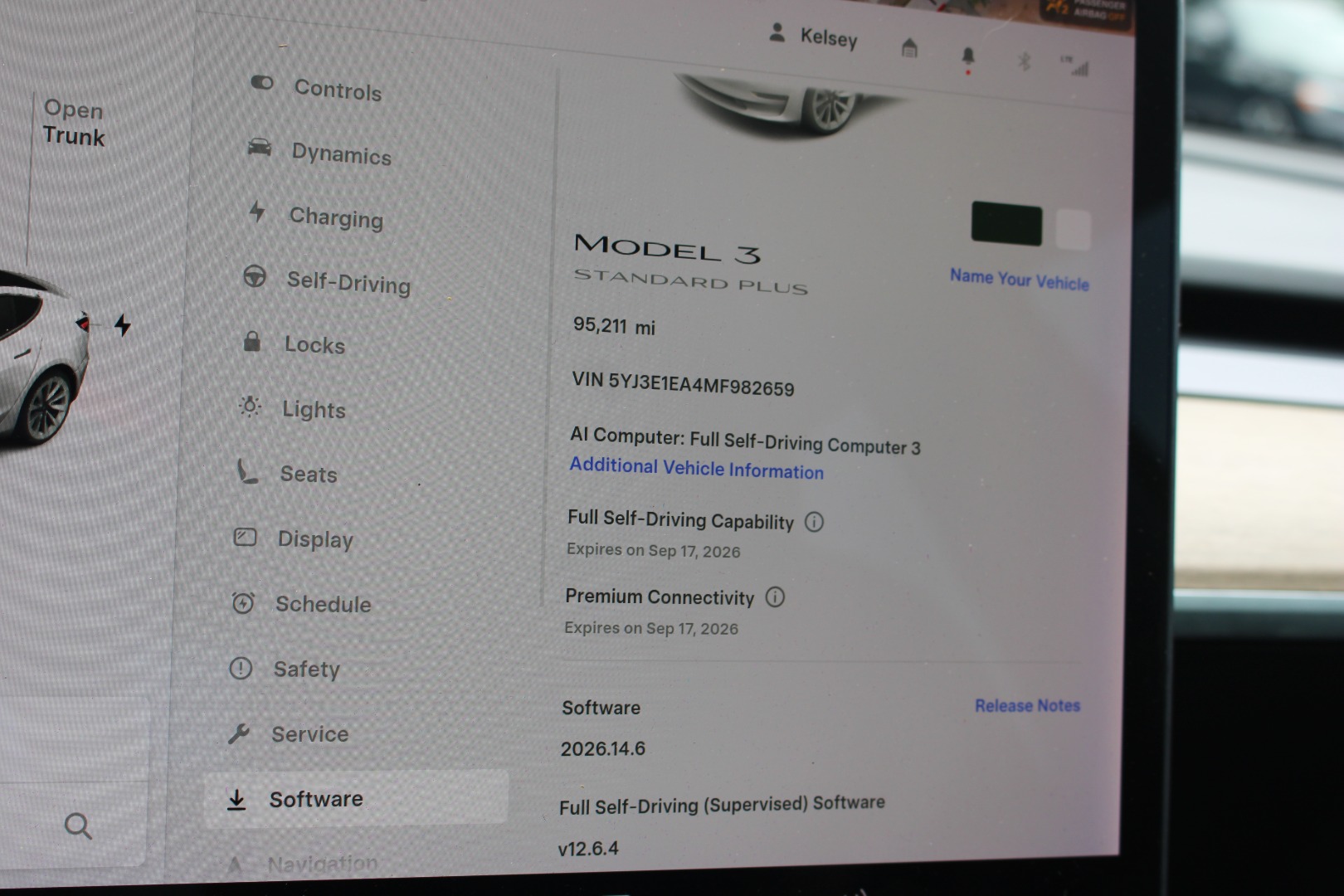Open the Dynamics settings
Screen dimensions: 1344x896
(341, 154)
